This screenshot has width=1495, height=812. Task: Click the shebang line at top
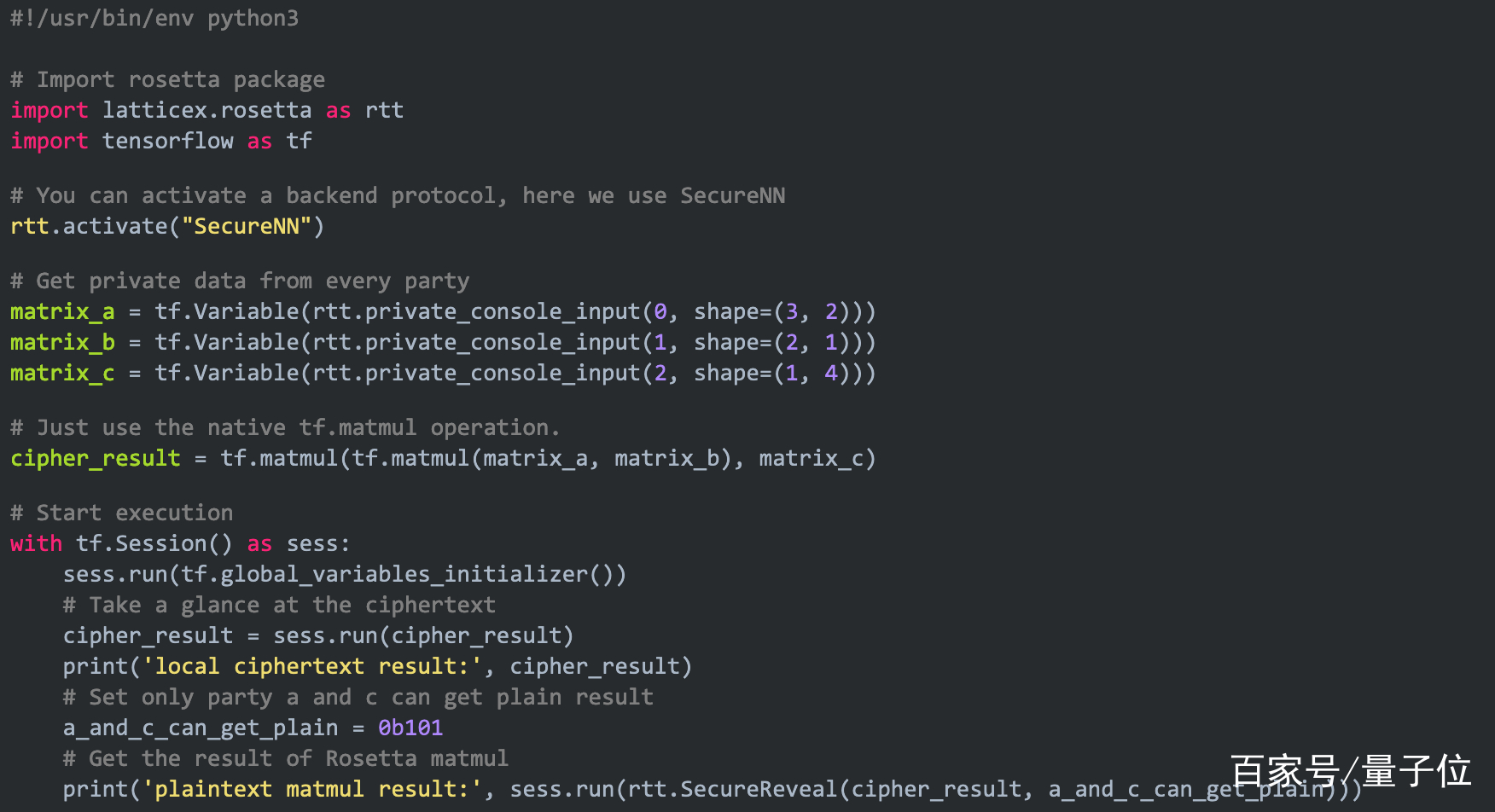pyautogui.click(x=154, y=18)
